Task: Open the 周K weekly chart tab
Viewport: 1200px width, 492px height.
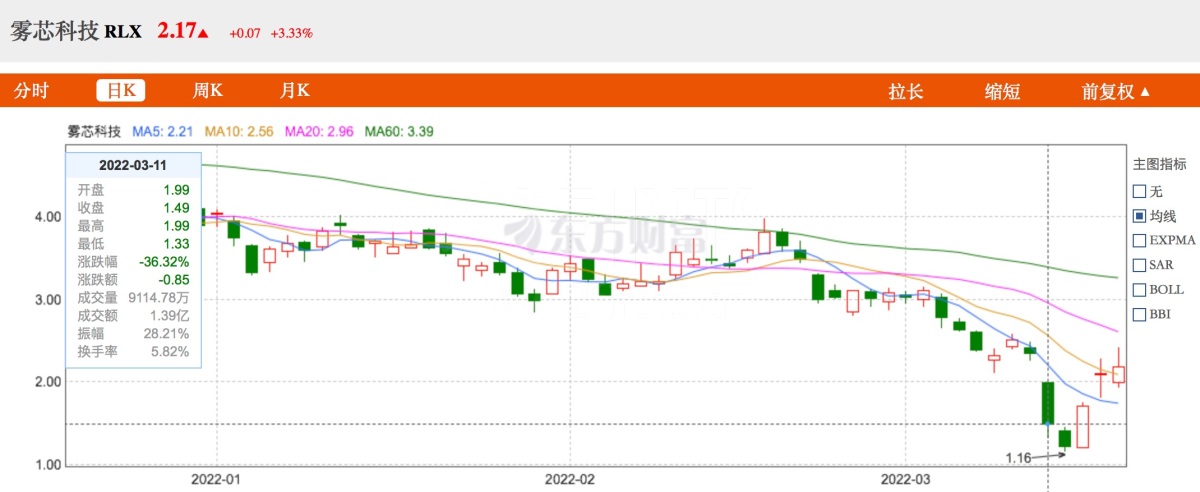Action: pyautogui.click(x=207, y=91)
